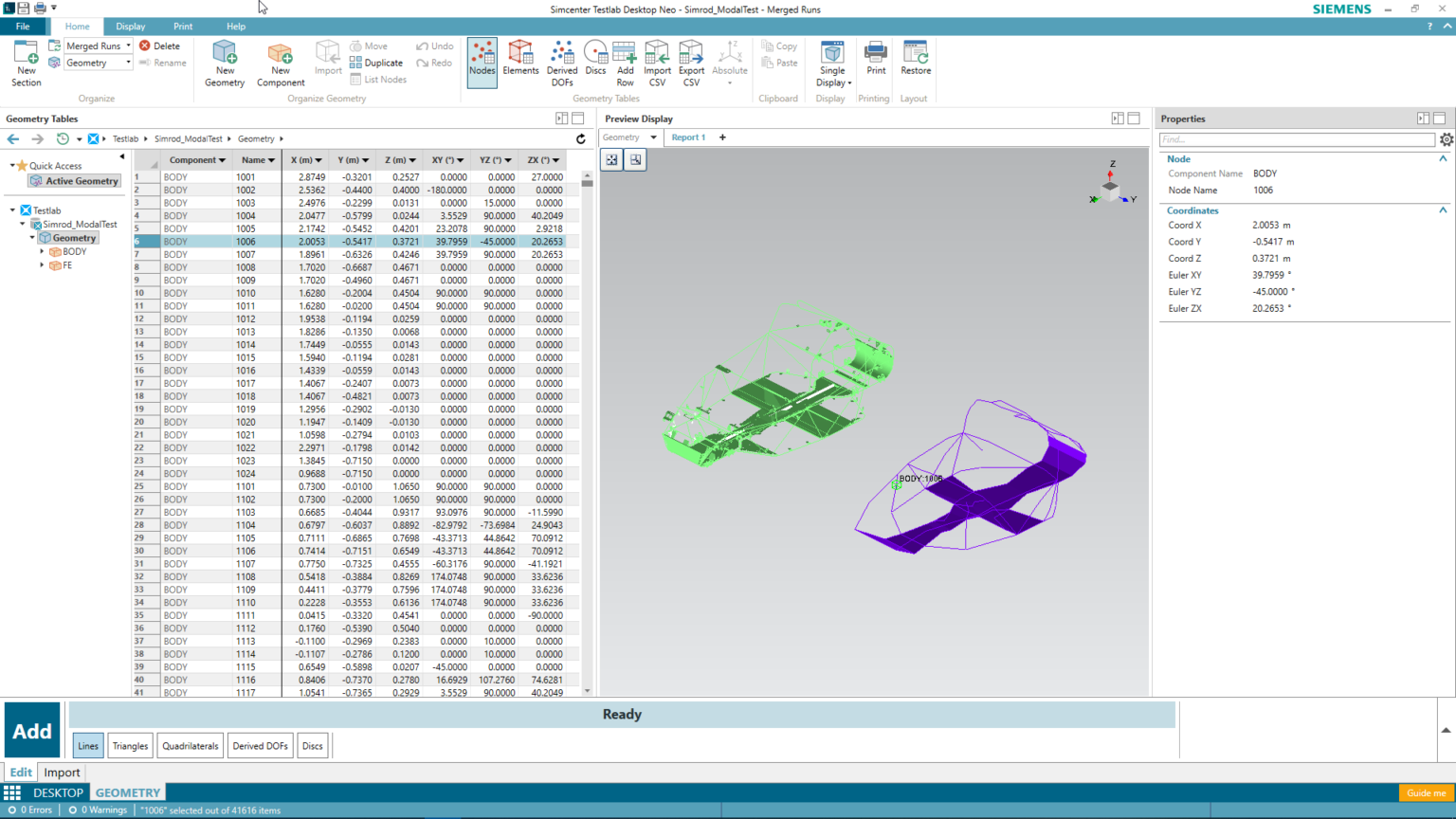The image size is (1456, 819).
Task: Open the Discs table
Action: (595, 62)
